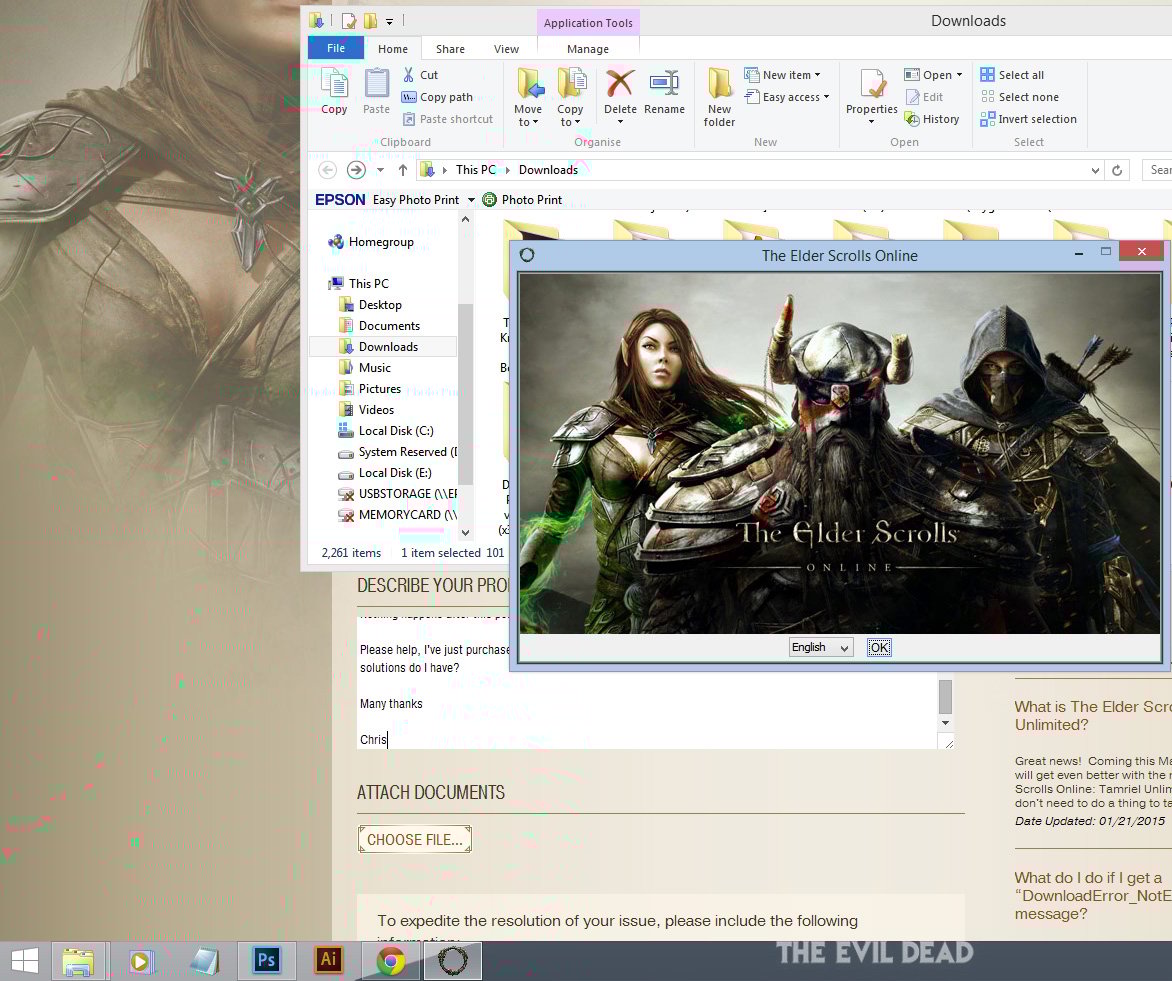This screenshot has width=1172, height=981.
Task: Open the New item dropdown
Action: click(x=783, y=75)
